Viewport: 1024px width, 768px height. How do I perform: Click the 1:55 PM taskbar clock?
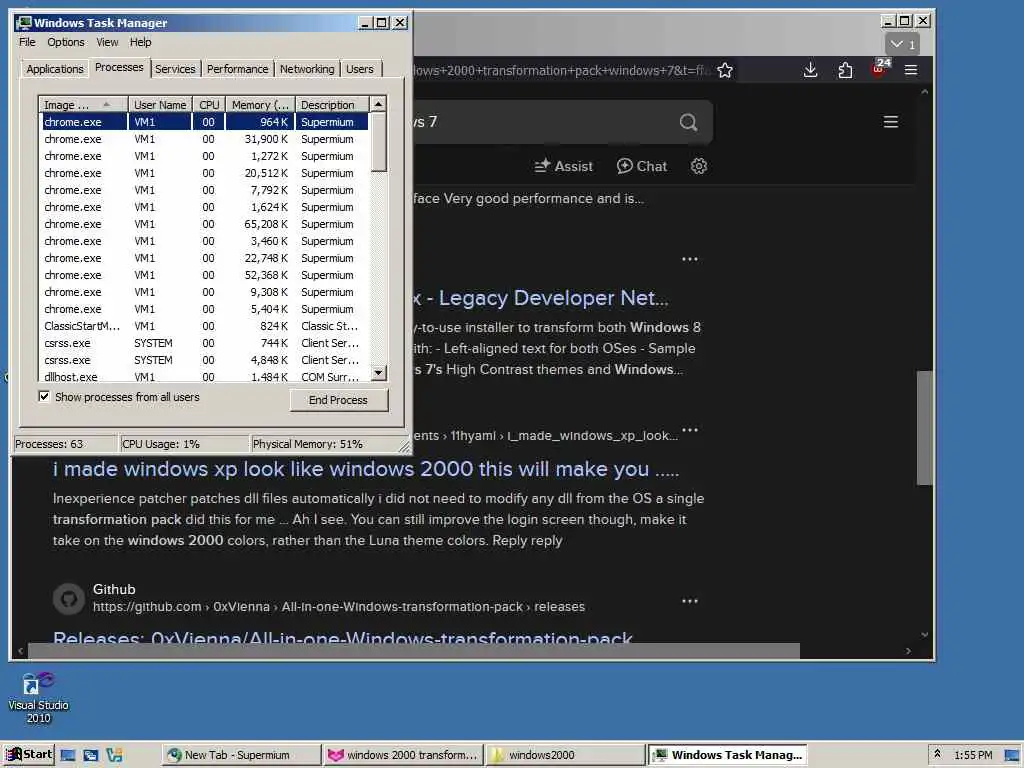[973, 755]
